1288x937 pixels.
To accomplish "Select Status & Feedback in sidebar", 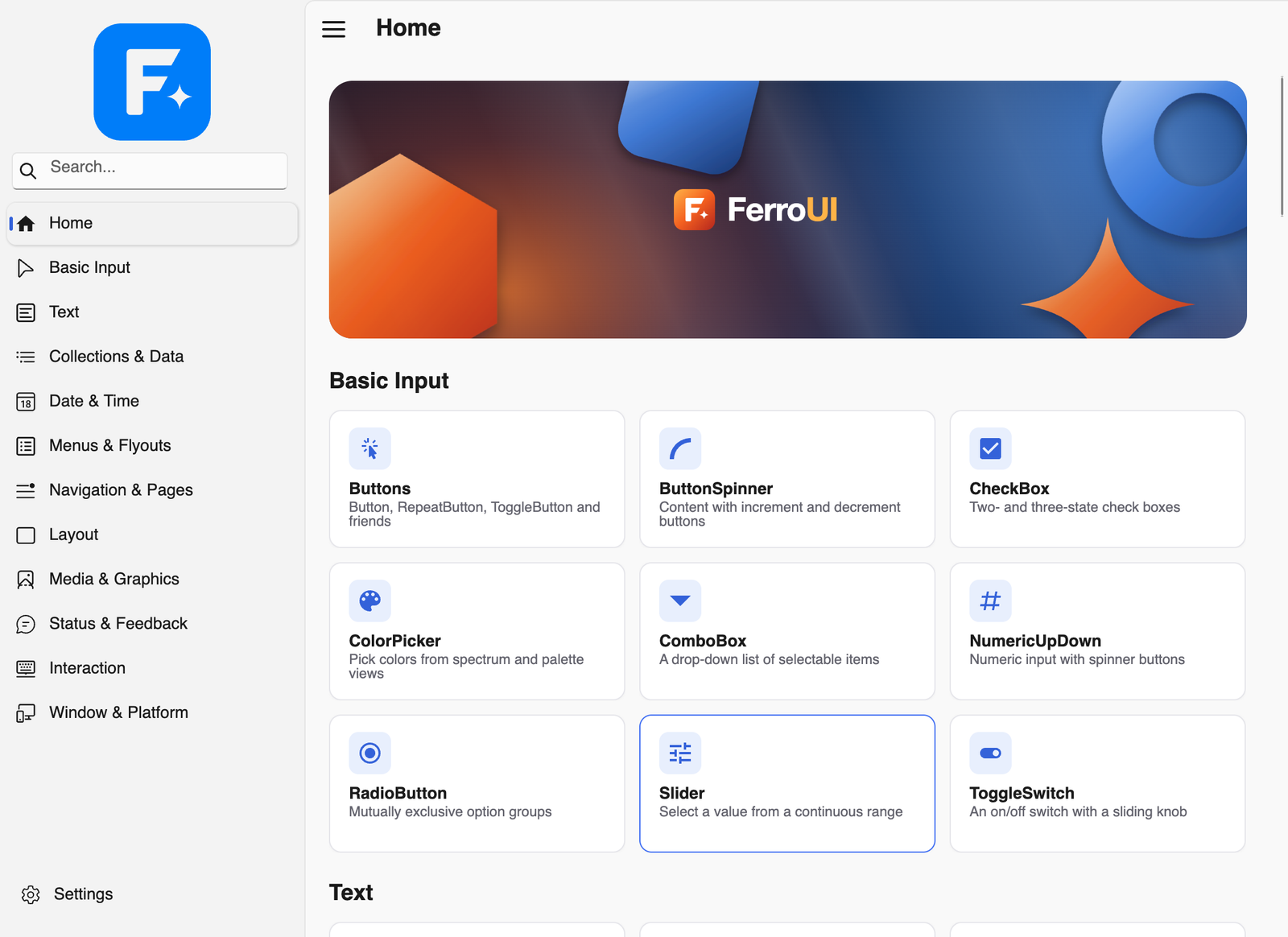I will pos(152,624).
